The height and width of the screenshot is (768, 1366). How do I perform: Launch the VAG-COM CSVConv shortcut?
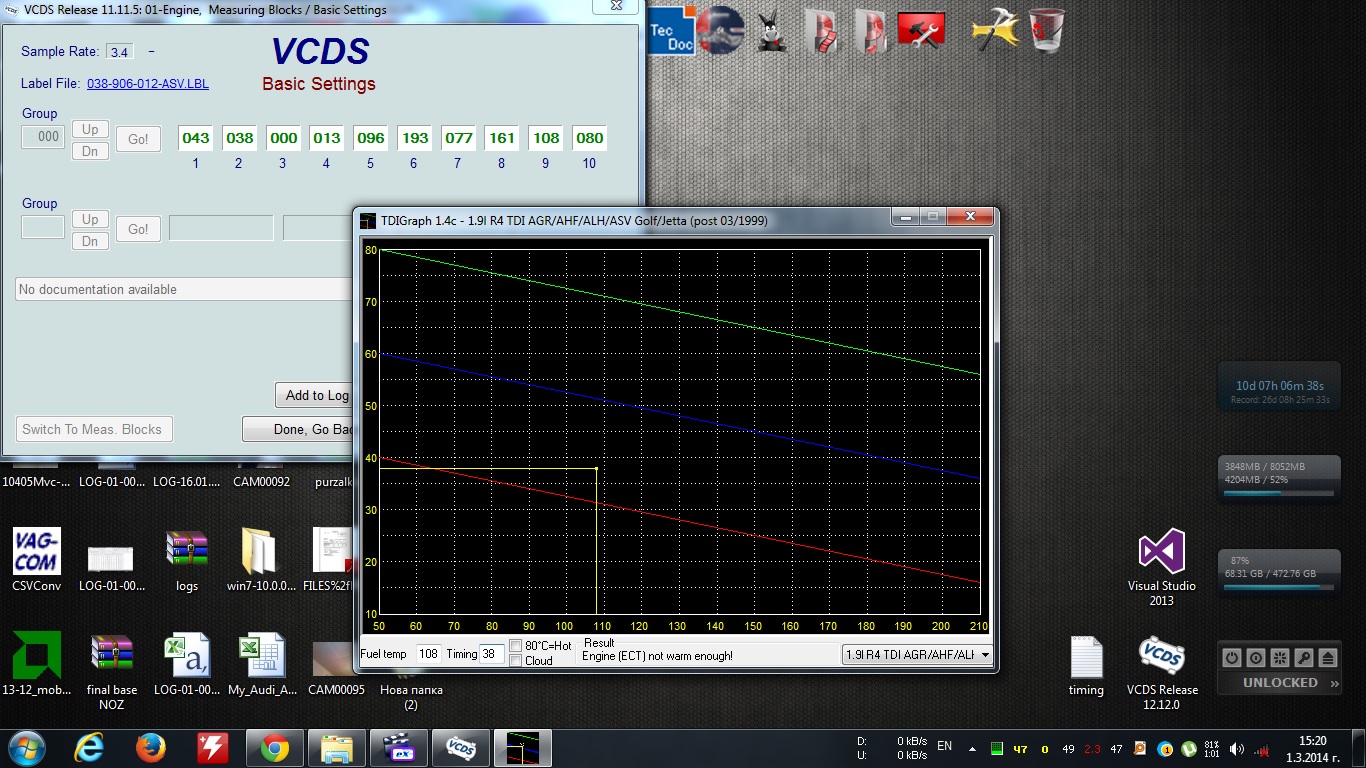tap(36, 552)
